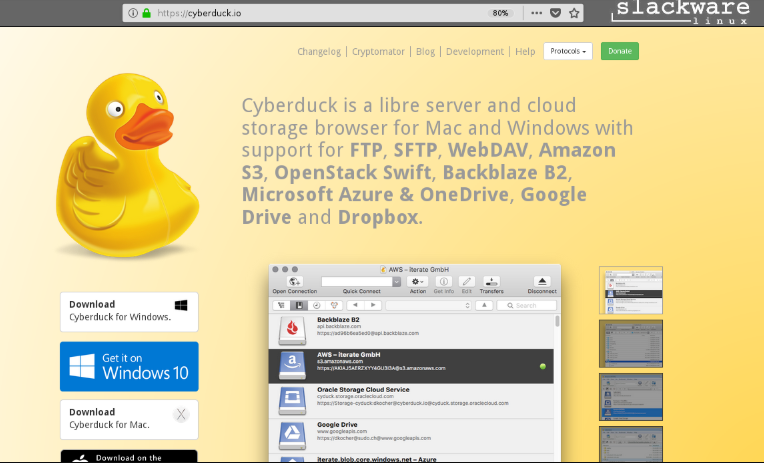Click the Search field in the Cyberduck window

tap(526, 306)
